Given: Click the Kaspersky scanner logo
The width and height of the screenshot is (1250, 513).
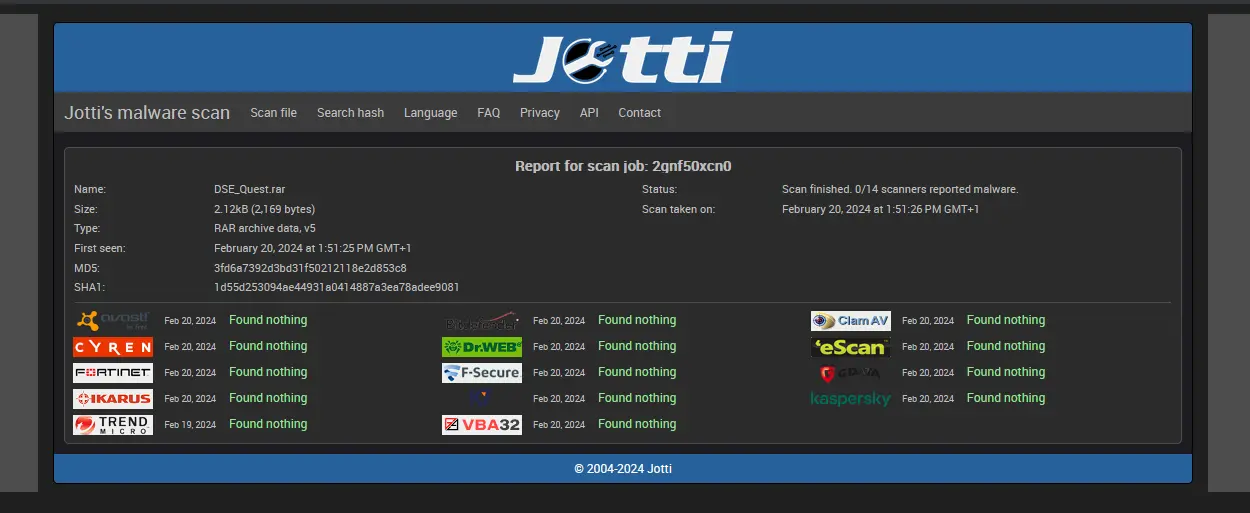Looking at the screenshot, I should [x=851, y=399].
